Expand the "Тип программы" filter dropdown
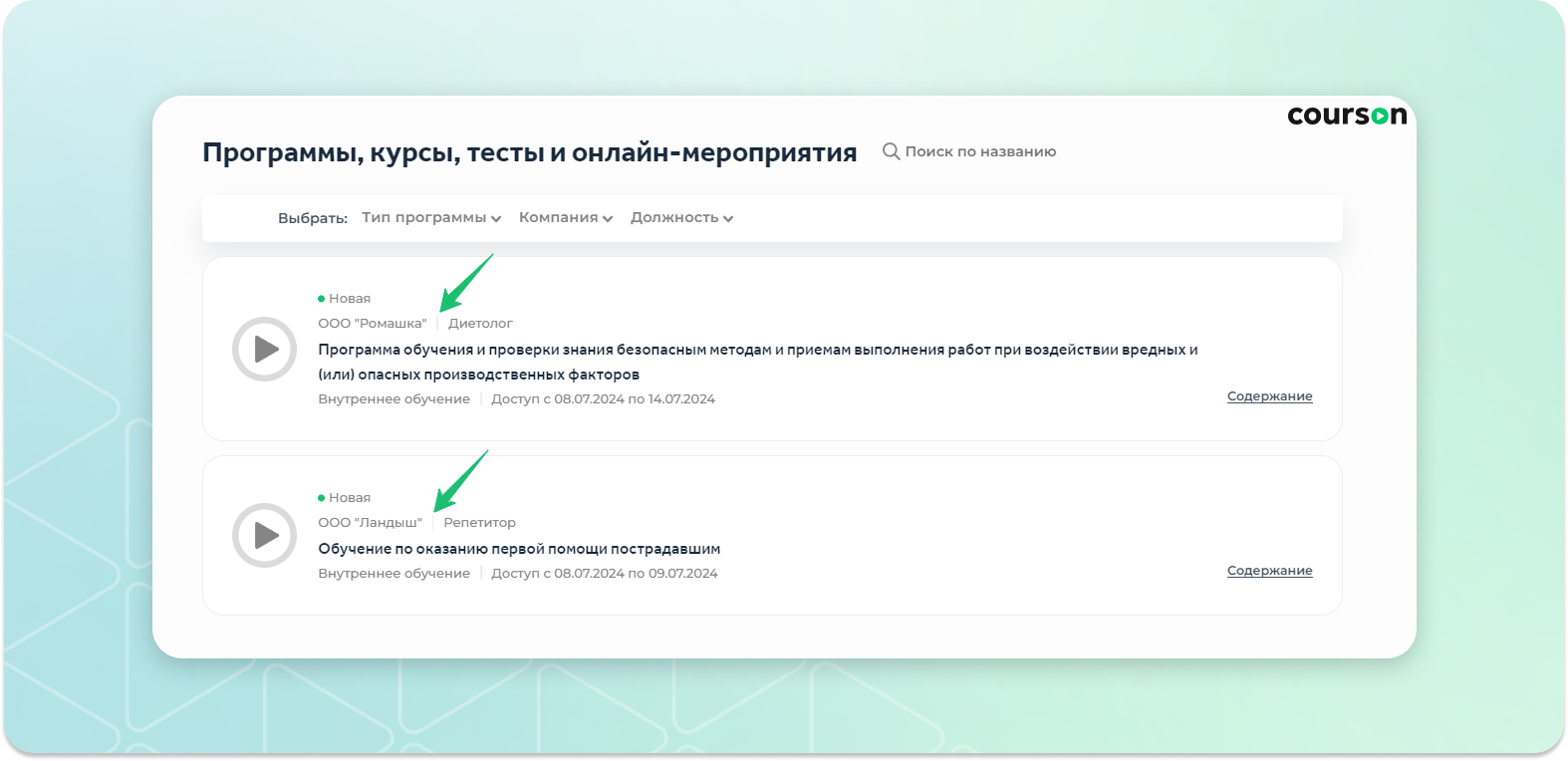Image resolution: width=1568 pixels, height=761 pixels. tap(430, 218)
